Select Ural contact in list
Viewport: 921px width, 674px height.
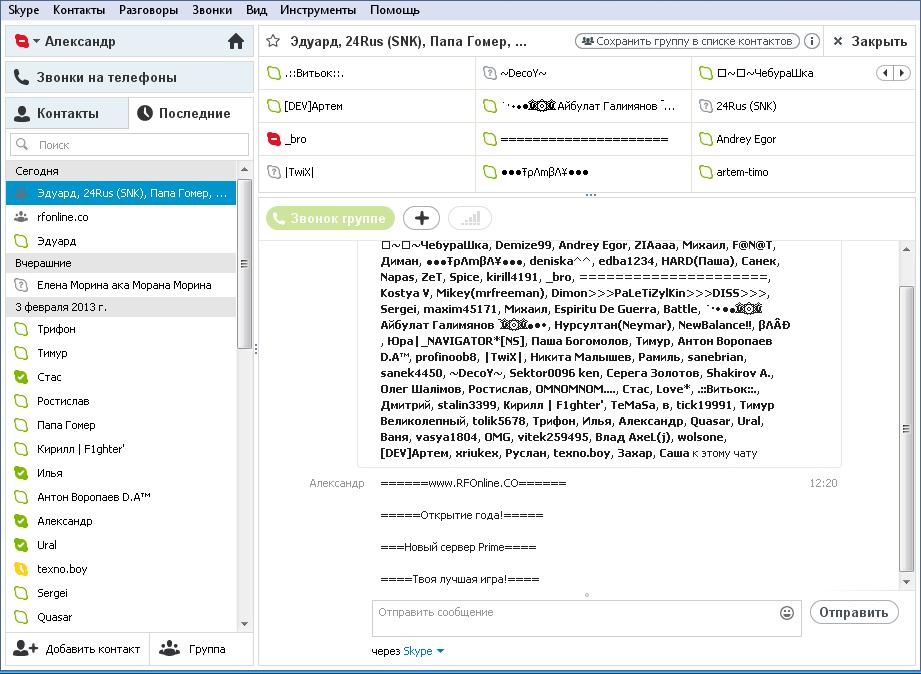pyautogui.click(x=121, y=545)
